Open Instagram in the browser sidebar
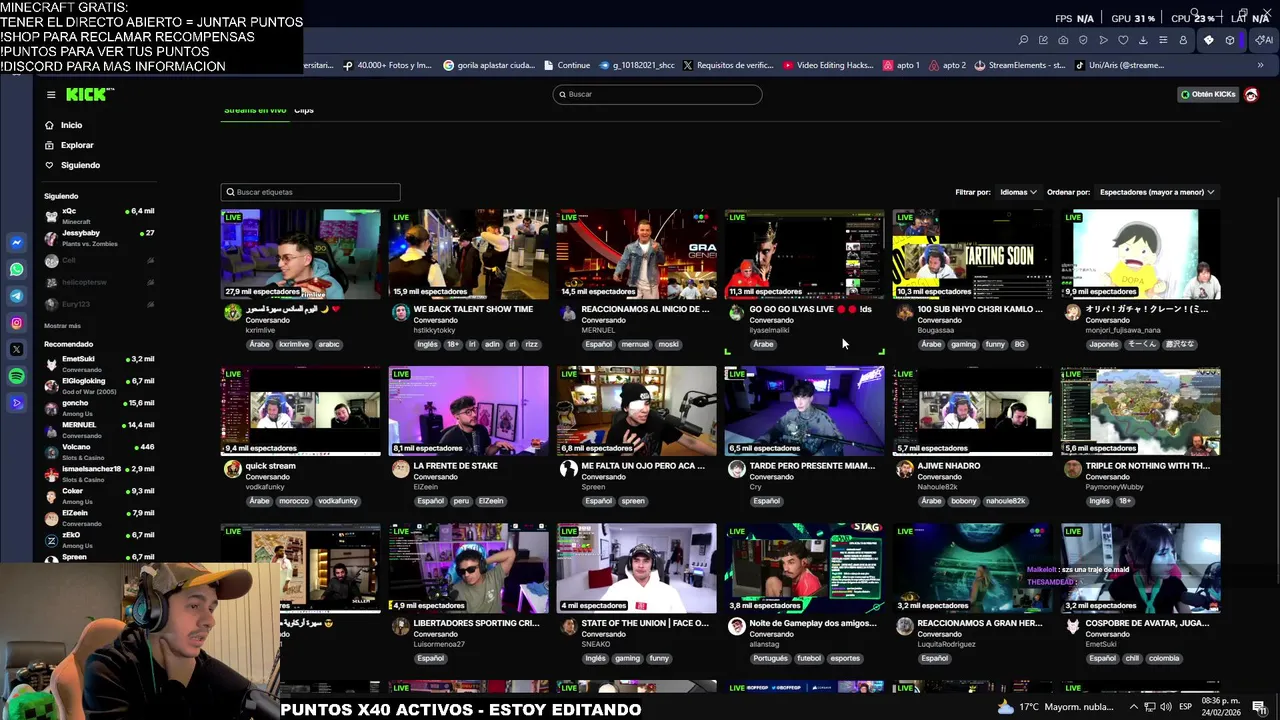This screenshot has width=1280, height=720. [16, 323]
